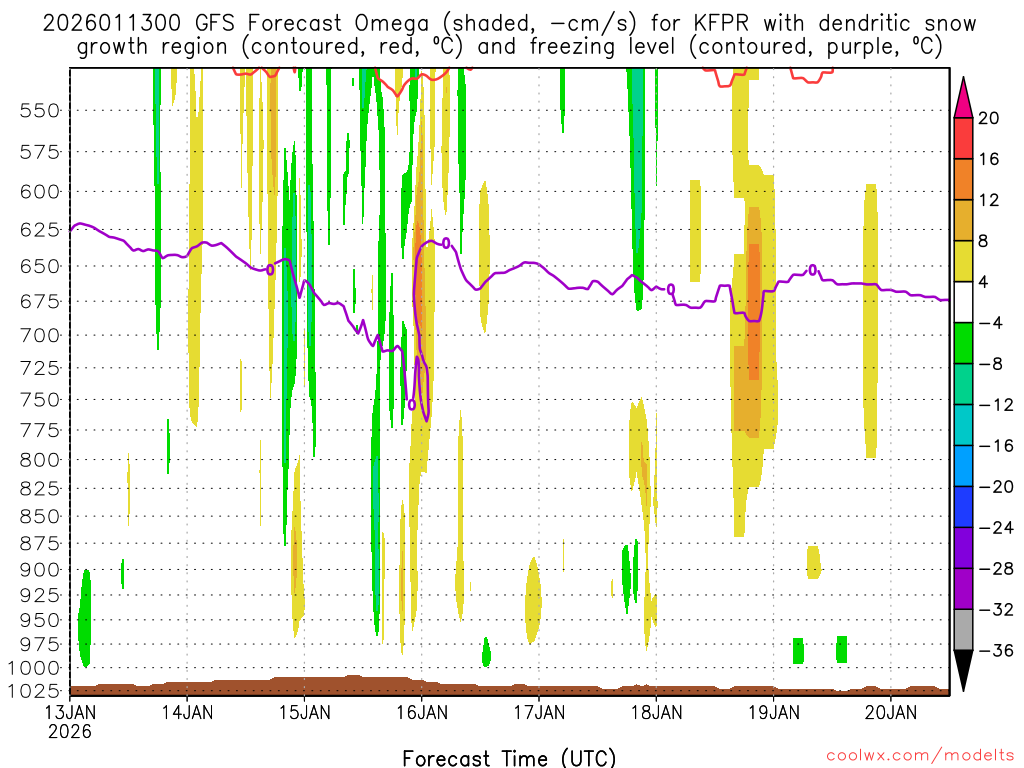Jump to the 20JAN time axis label

(x=890, y=713)
